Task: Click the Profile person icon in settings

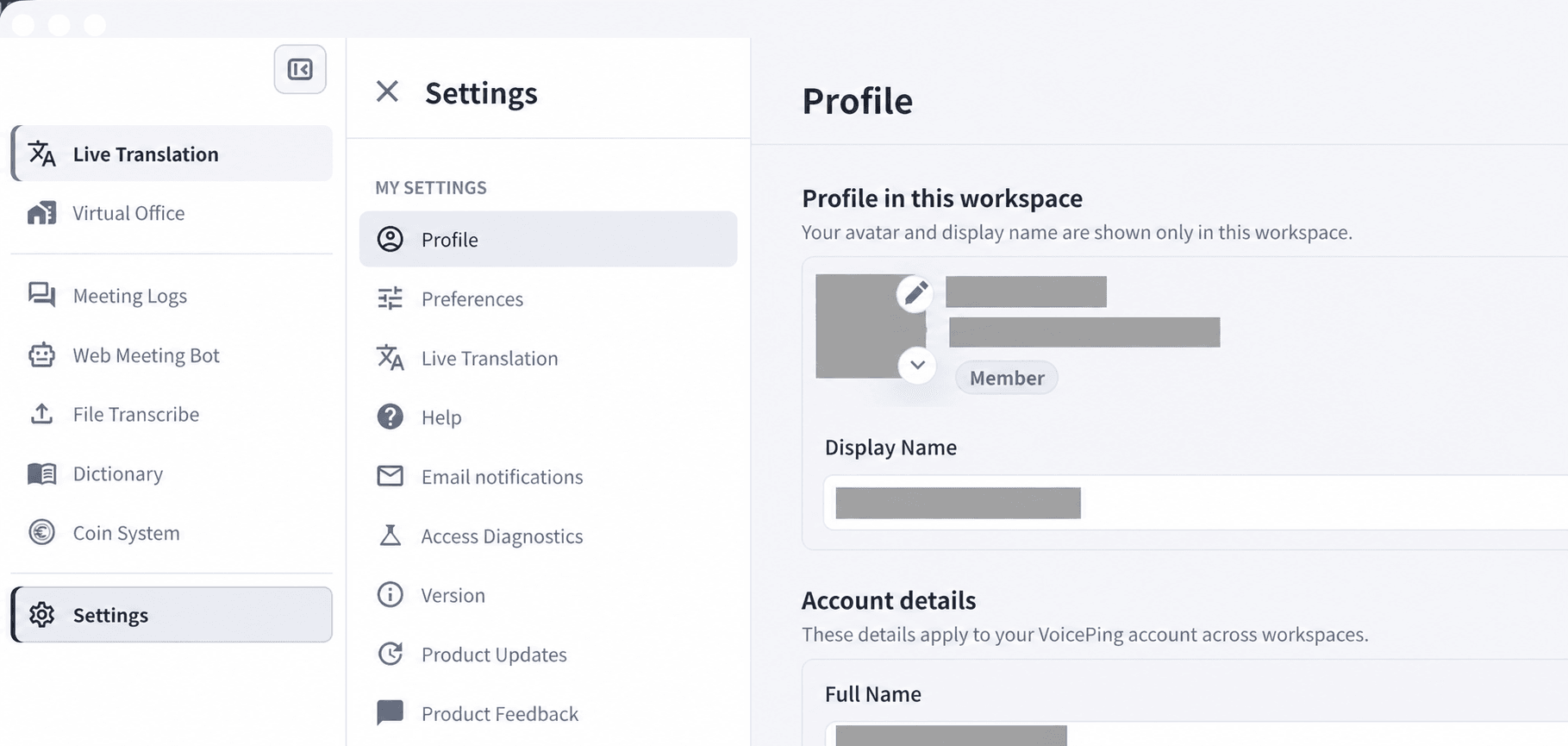Action: point(390,239)
